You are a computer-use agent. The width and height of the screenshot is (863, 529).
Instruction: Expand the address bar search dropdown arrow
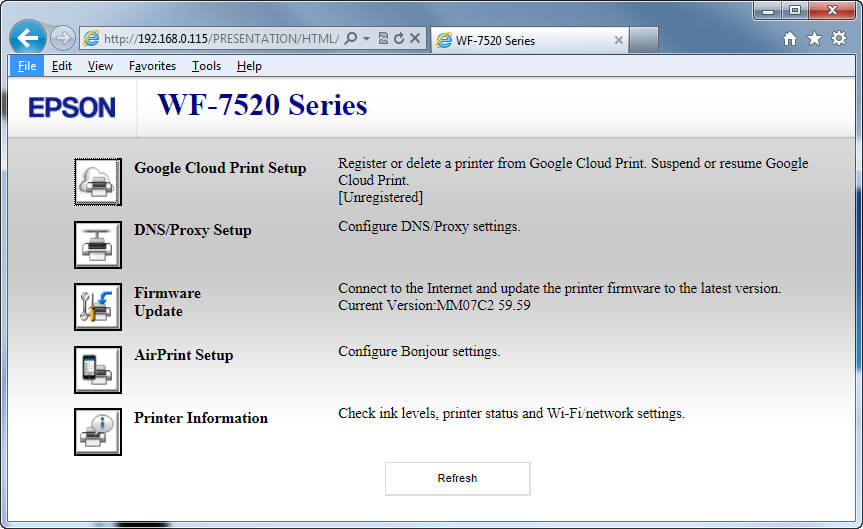(x=367, y=39)
